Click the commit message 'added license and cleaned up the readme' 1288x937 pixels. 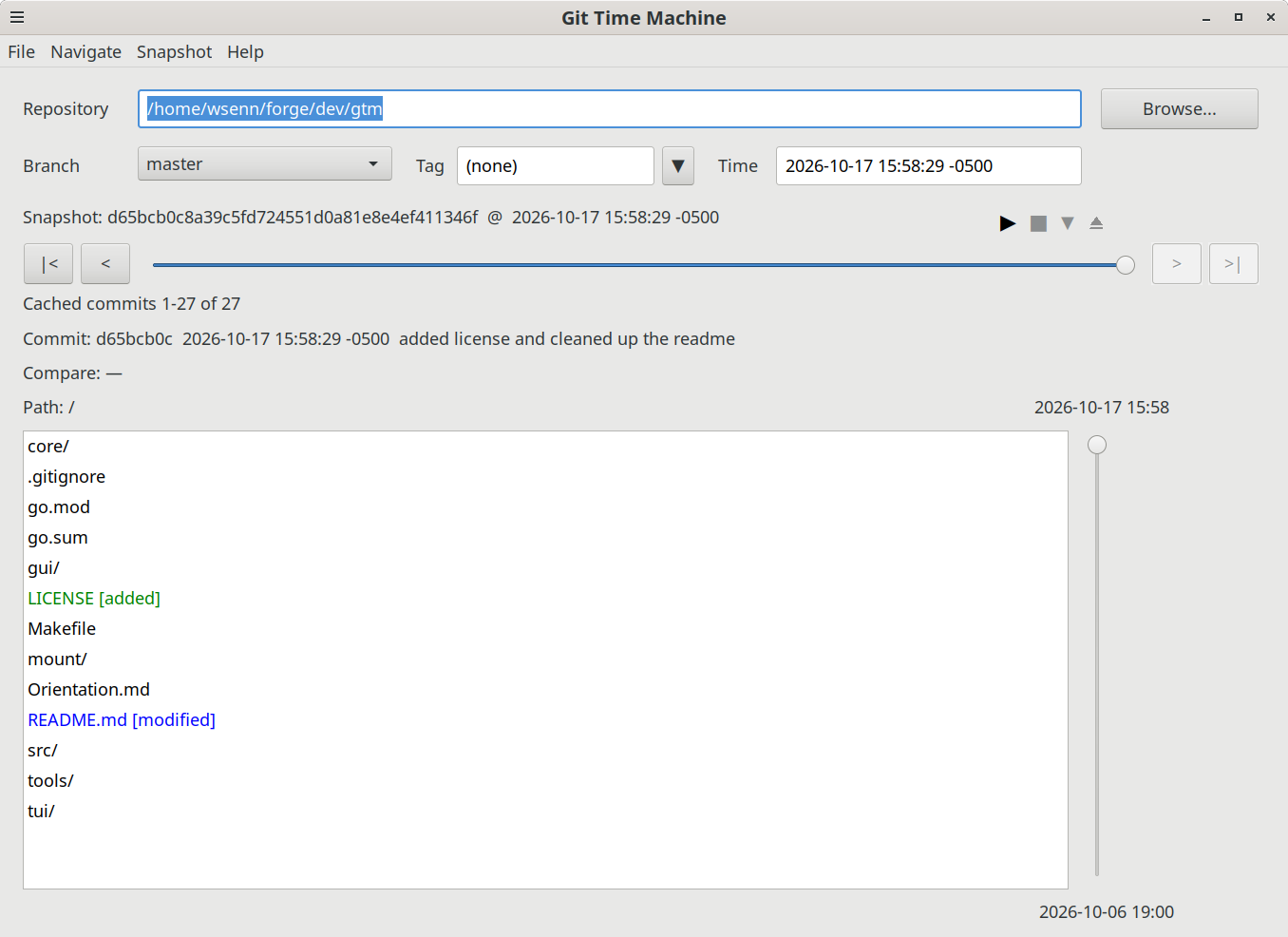pos(567,339)
